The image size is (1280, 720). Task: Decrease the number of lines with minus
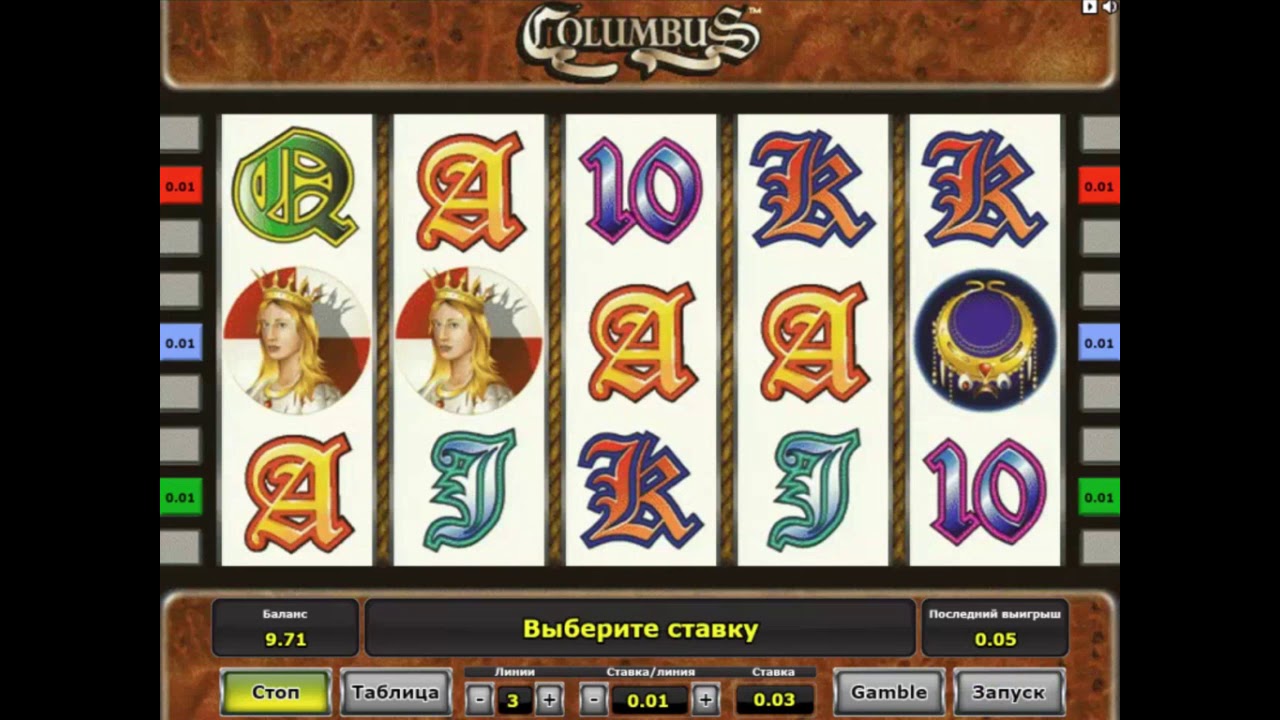(479, 700)
